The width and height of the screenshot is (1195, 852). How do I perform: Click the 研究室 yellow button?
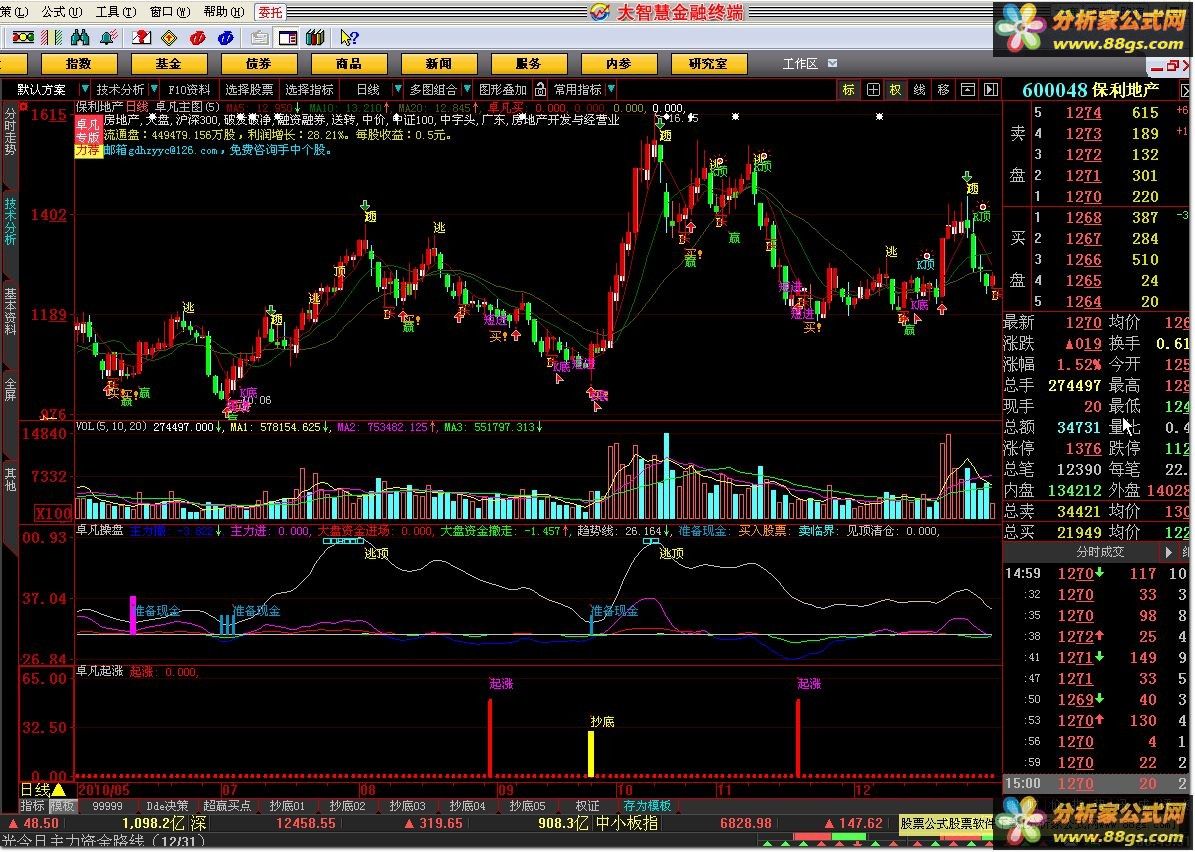[x=709, y=63]
